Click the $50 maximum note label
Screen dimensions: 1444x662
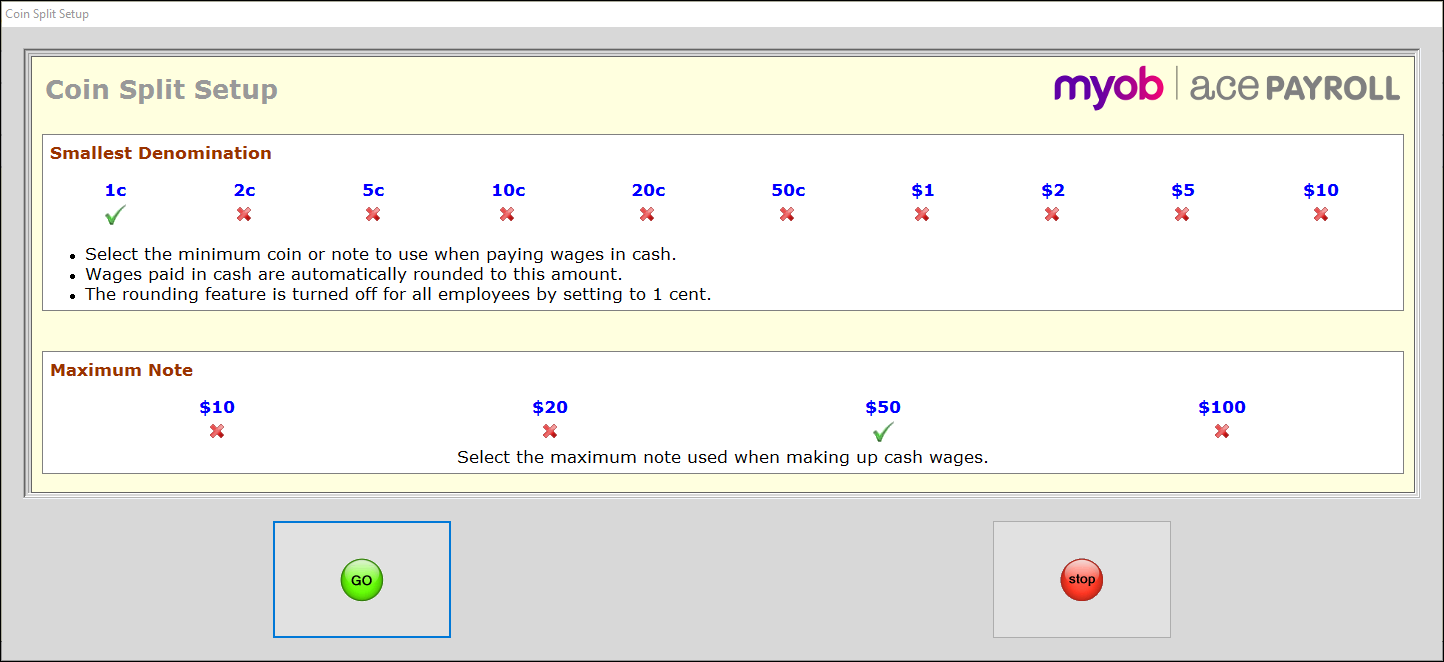tap(883, 407)
